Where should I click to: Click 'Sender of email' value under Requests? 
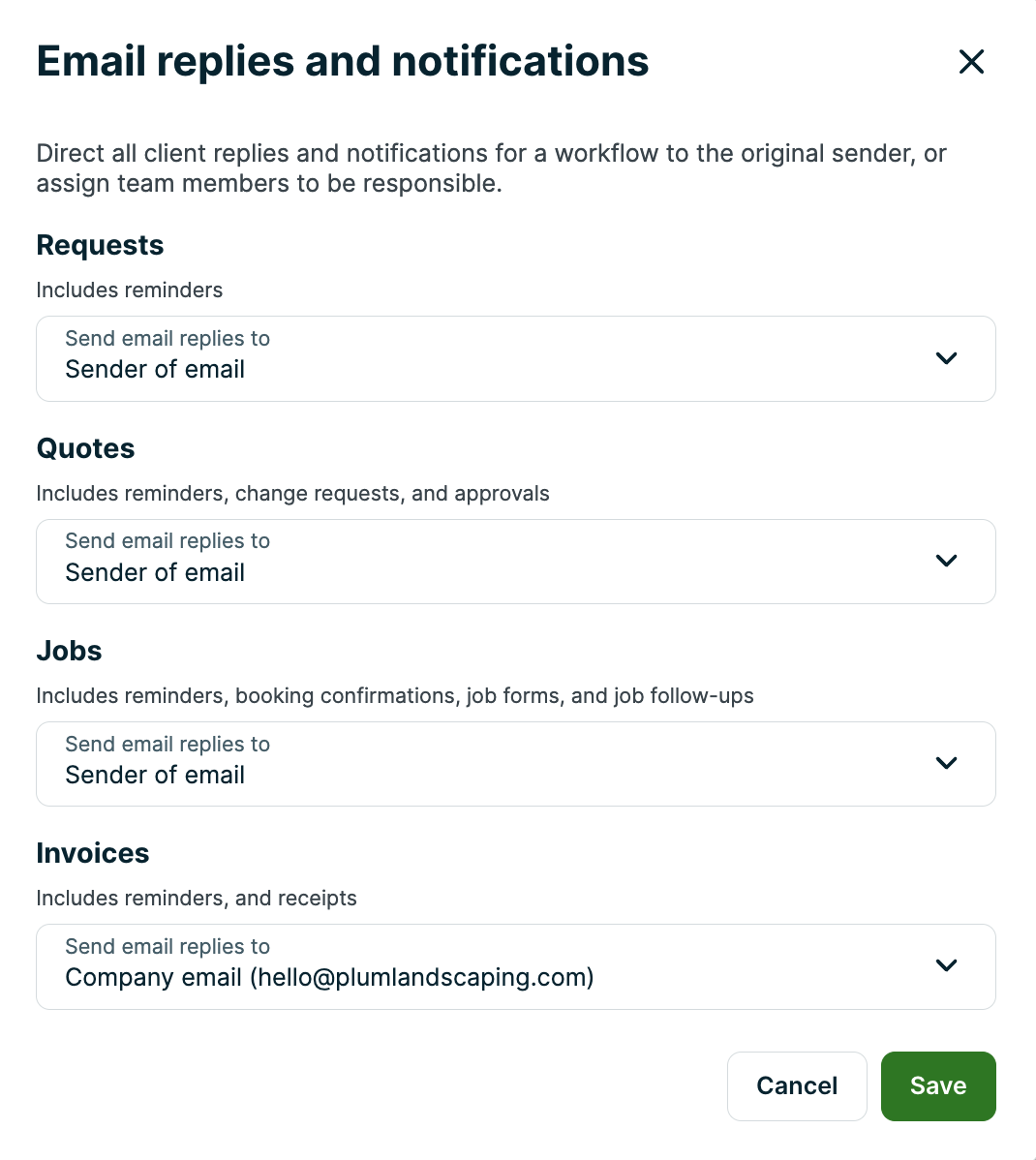click(x=155, y=370)
